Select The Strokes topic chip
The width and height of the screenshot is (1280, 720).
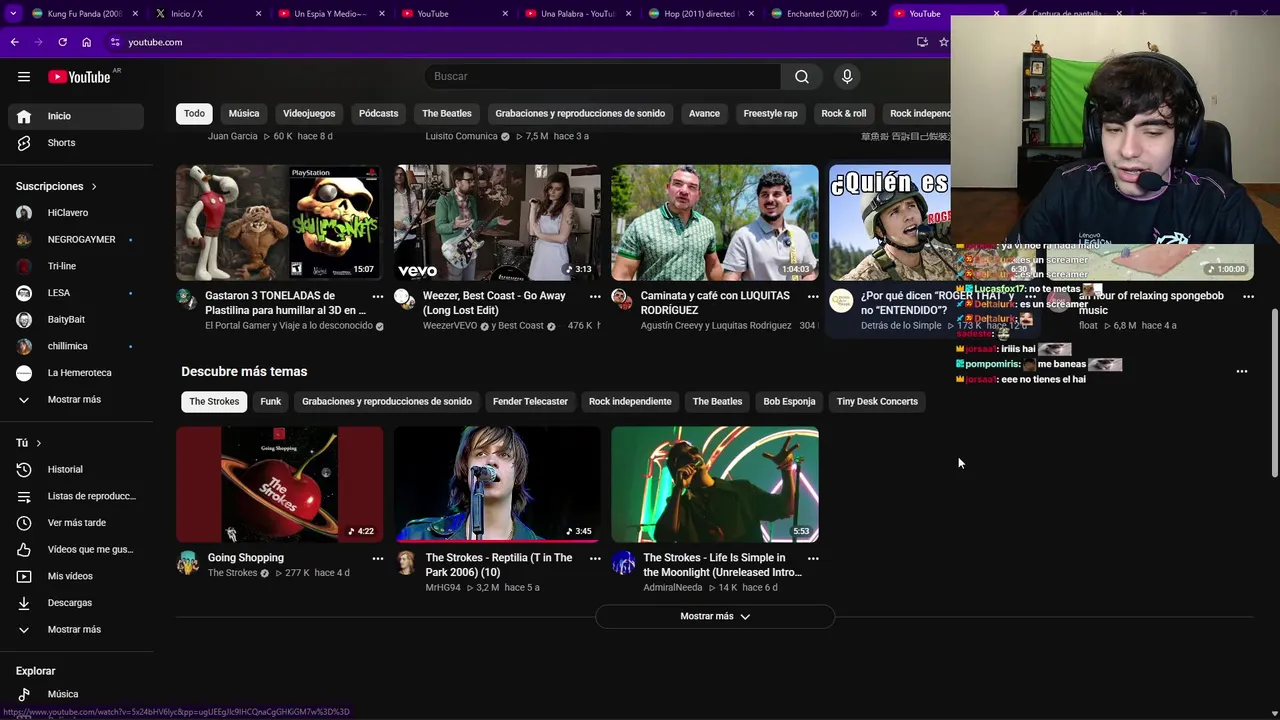click(x=215, y=401)
